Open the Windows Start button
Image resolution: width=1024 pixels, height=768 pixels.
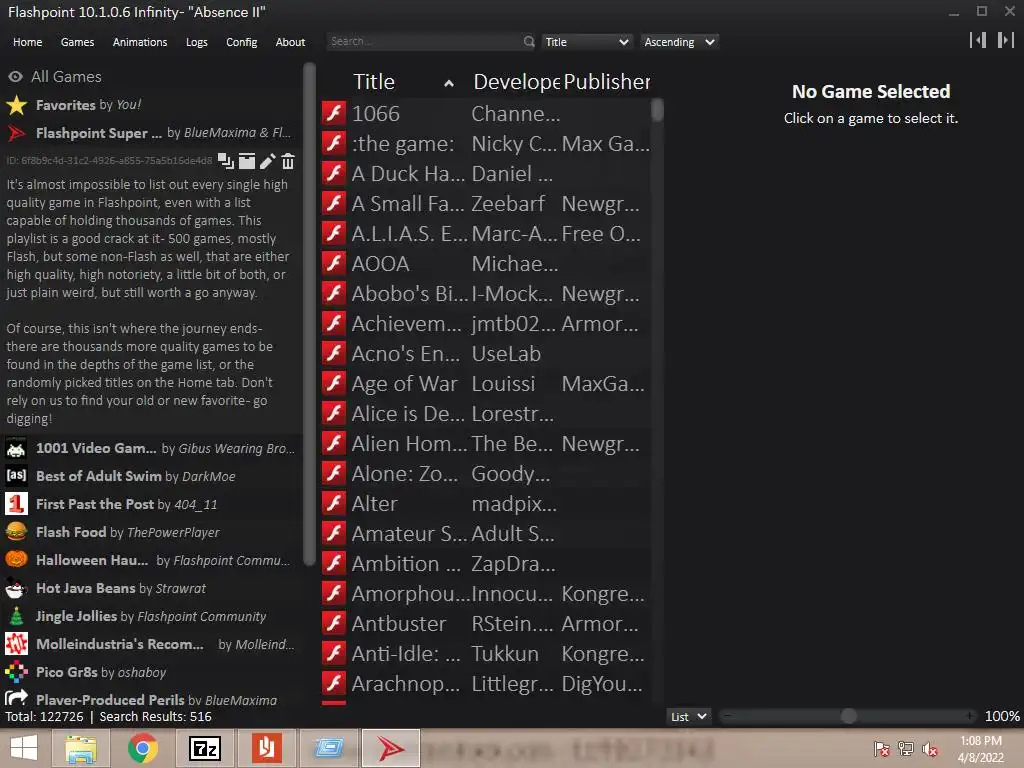[24, 748]
